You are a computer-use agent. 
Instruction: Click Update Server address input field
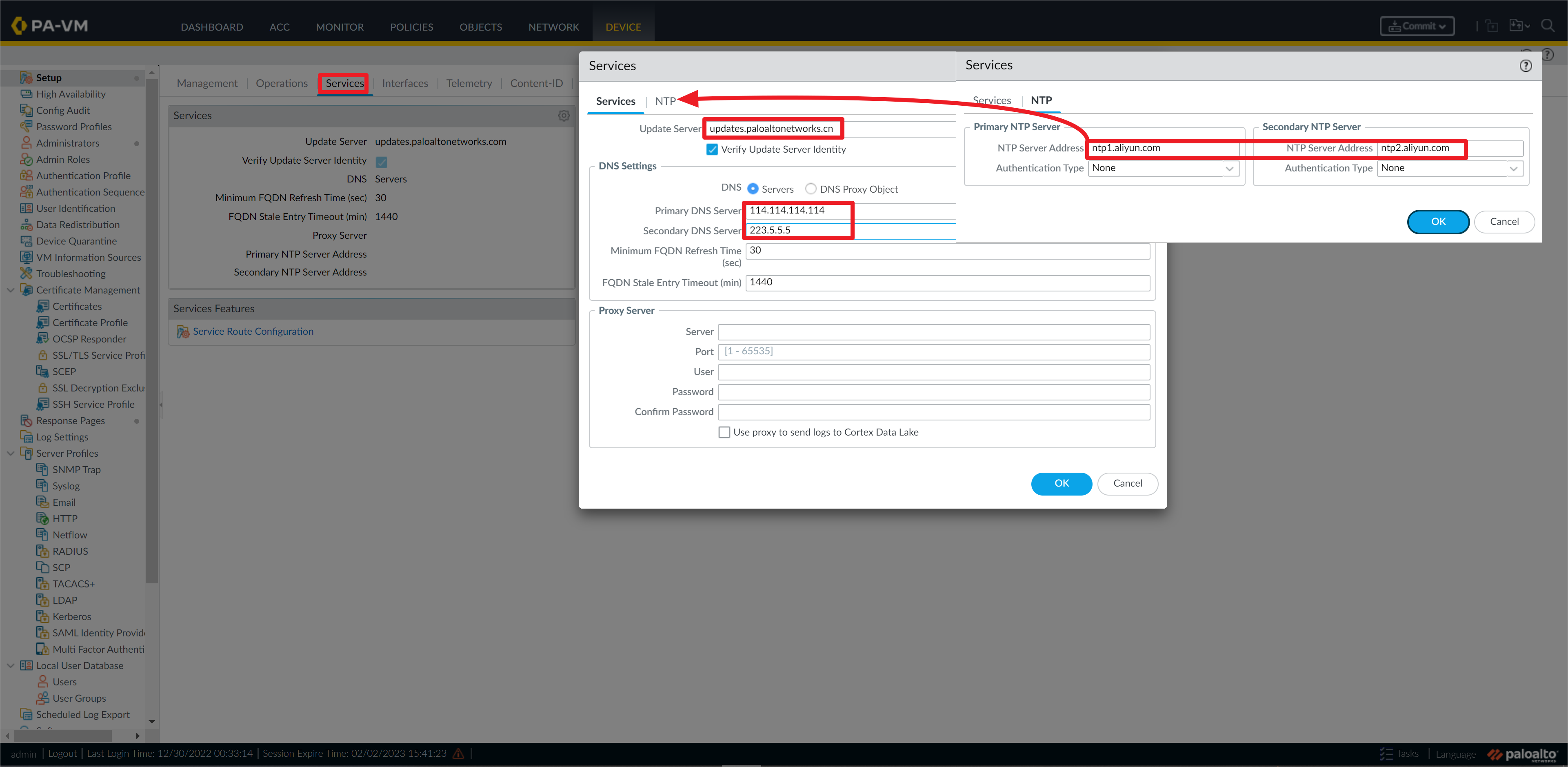coord(775,128)
